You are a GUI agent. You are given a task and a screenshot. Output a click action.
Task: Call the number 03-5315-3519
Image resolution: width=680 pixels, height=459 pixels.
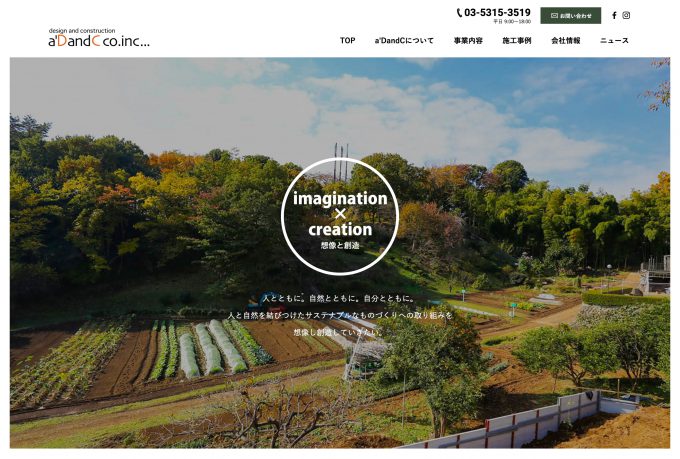pos(497,12)
